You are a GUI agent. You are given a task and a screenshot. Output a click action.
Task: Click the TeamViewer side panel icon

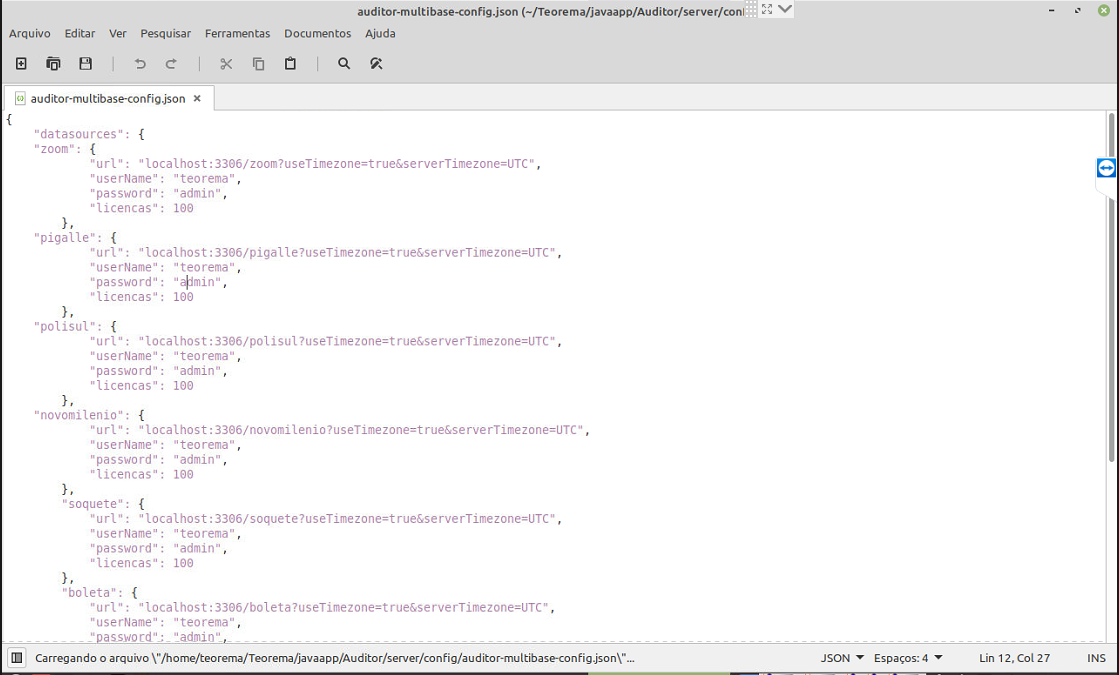click(x=1106, y=168)
